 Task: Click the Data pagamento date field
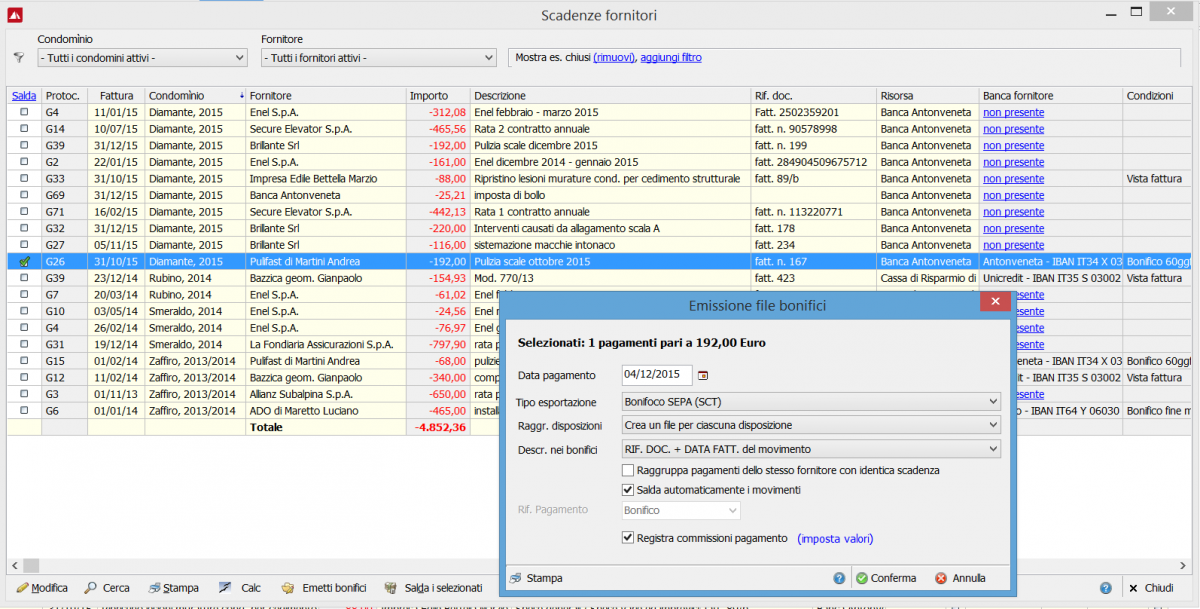pyautogui.click(x=656, y=375)
